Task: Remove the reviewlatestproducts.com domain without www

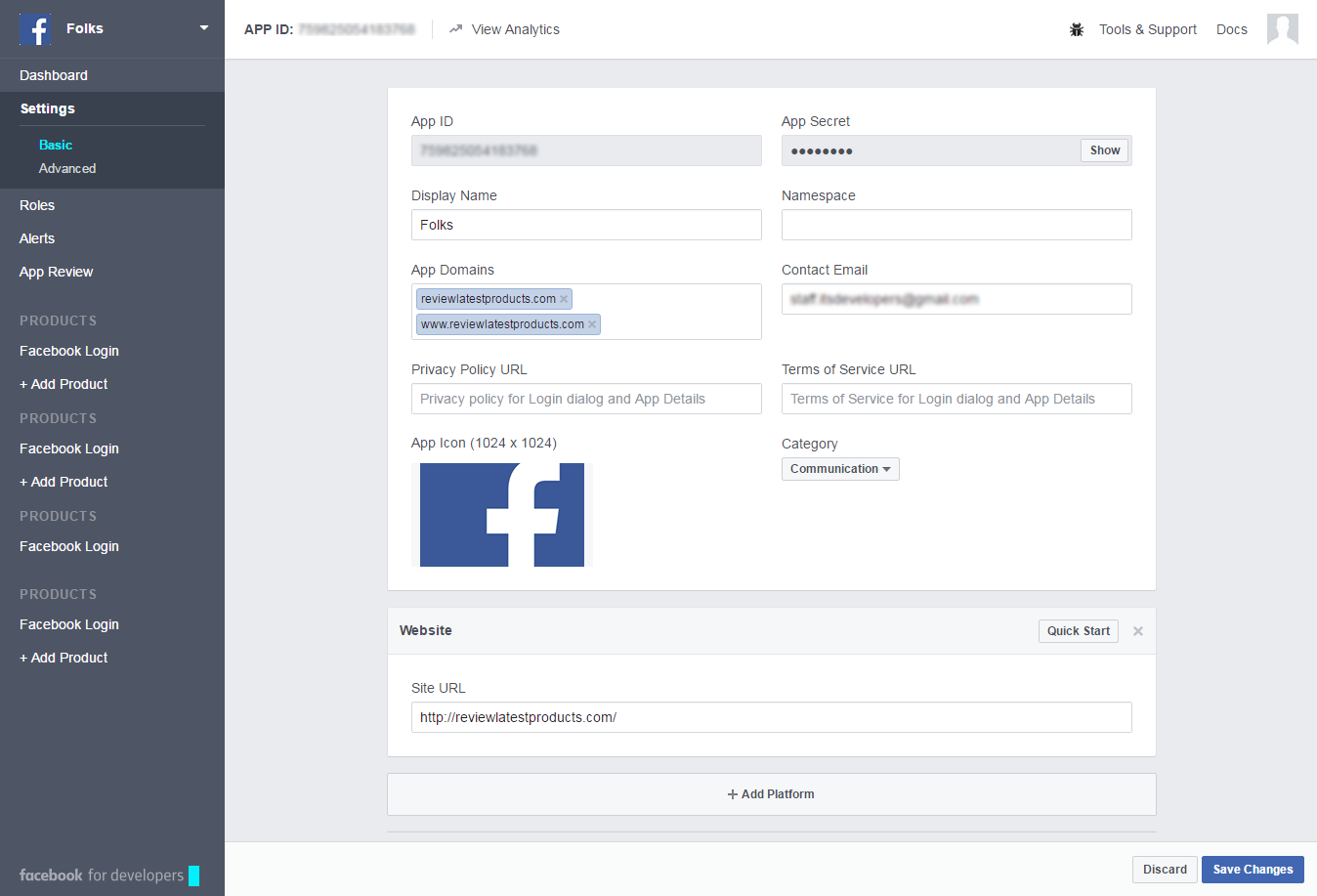Action: (x=564, y=299)
